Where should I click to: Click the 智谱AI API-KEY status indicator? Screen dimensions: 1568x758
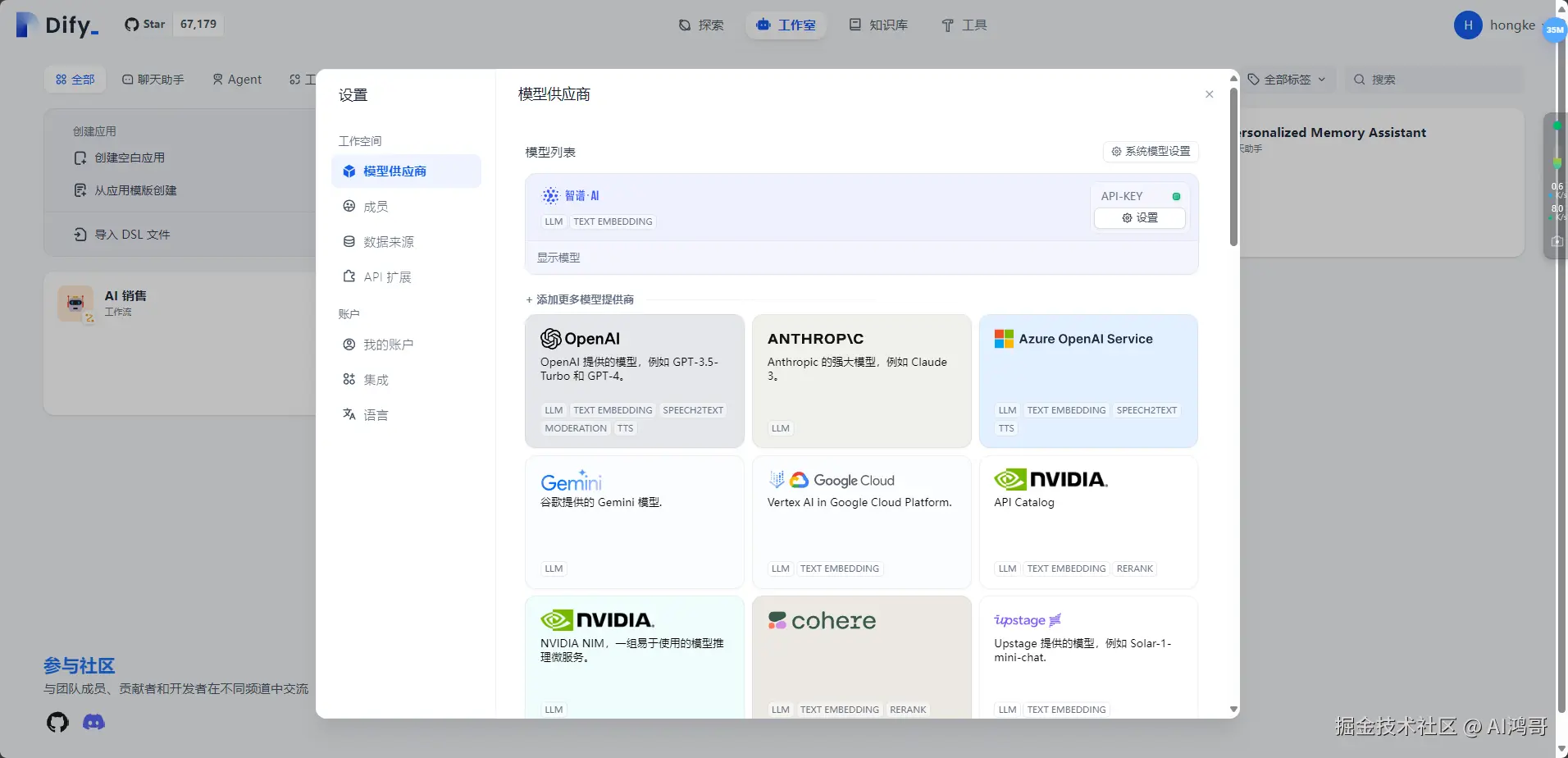point(1176,197)
